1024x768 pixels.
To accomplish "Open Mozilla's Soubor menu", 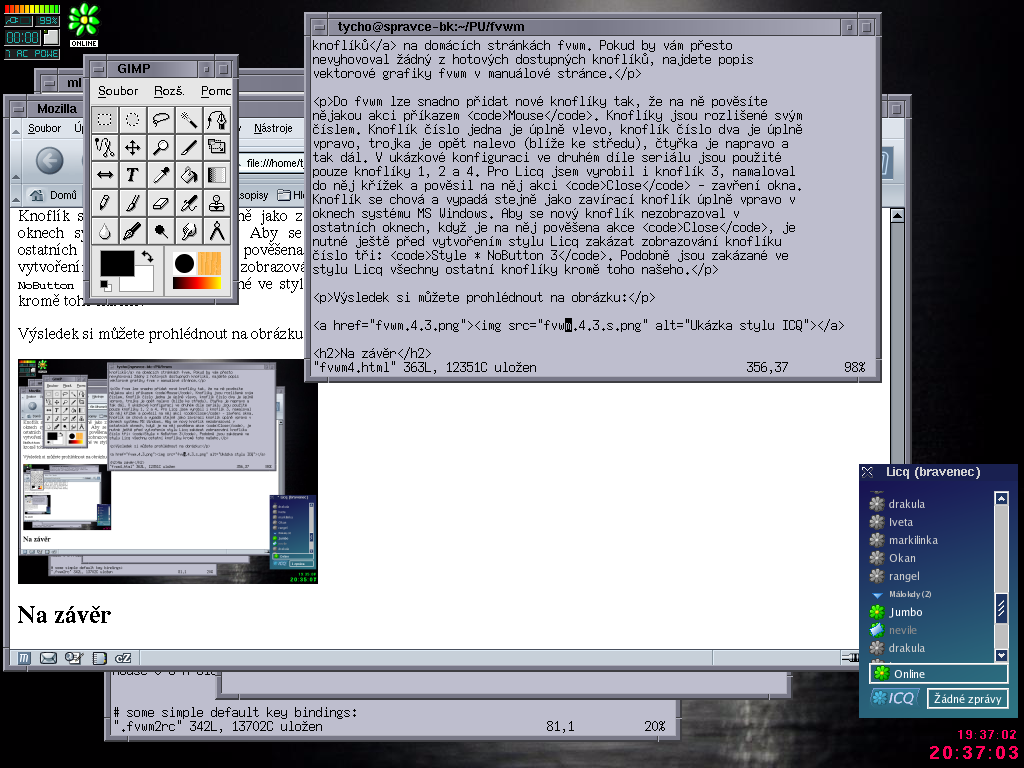I will click(44, 128).
